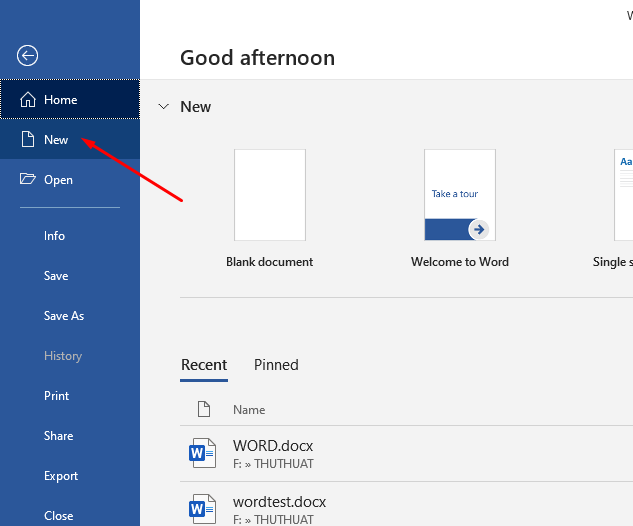Collapse the New section chevron
Screen dimensions: 633x526
(163, 107)
